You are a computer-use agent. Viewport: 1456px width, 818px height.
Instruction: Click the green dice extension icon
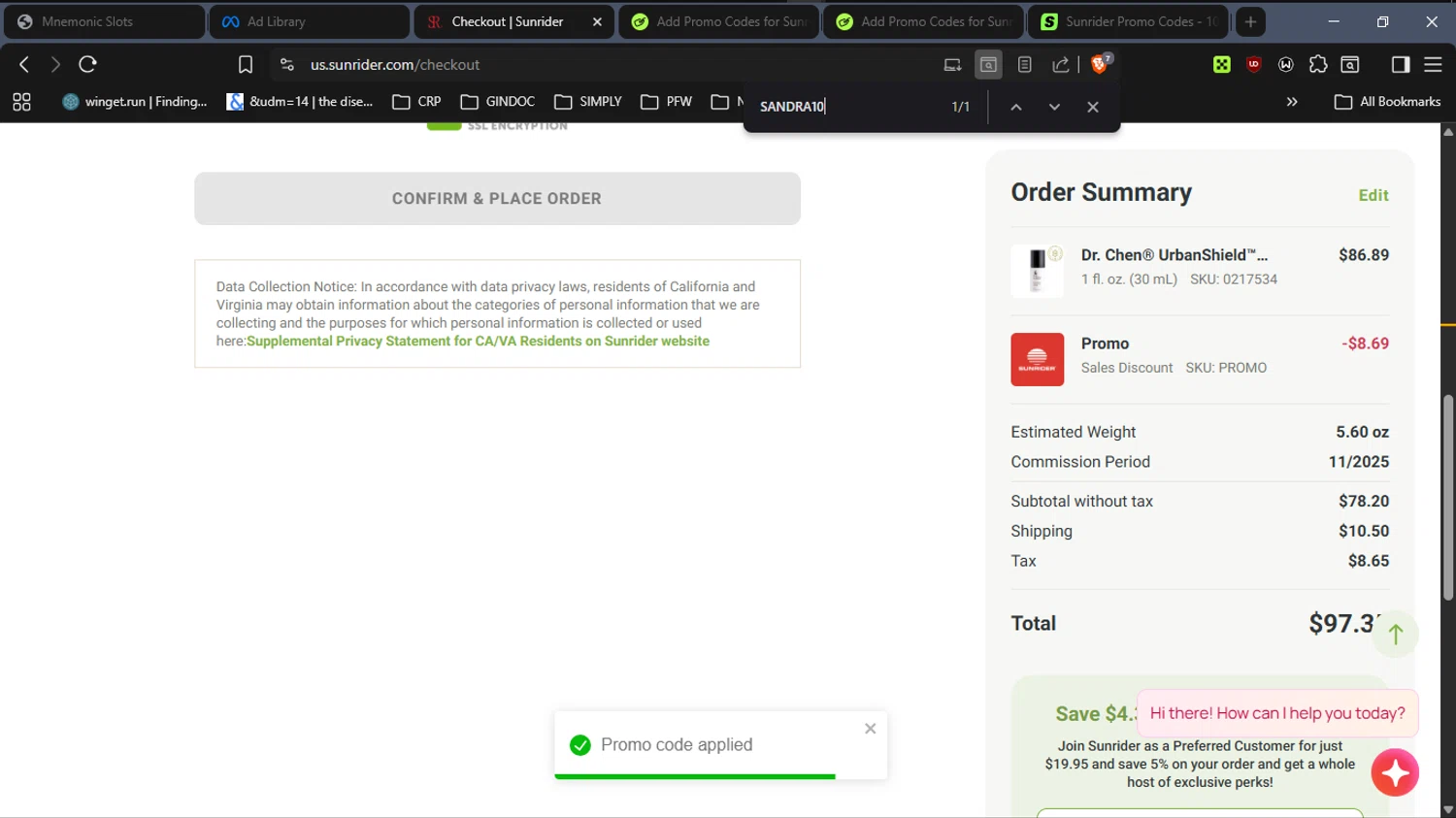coord(1222,65)
